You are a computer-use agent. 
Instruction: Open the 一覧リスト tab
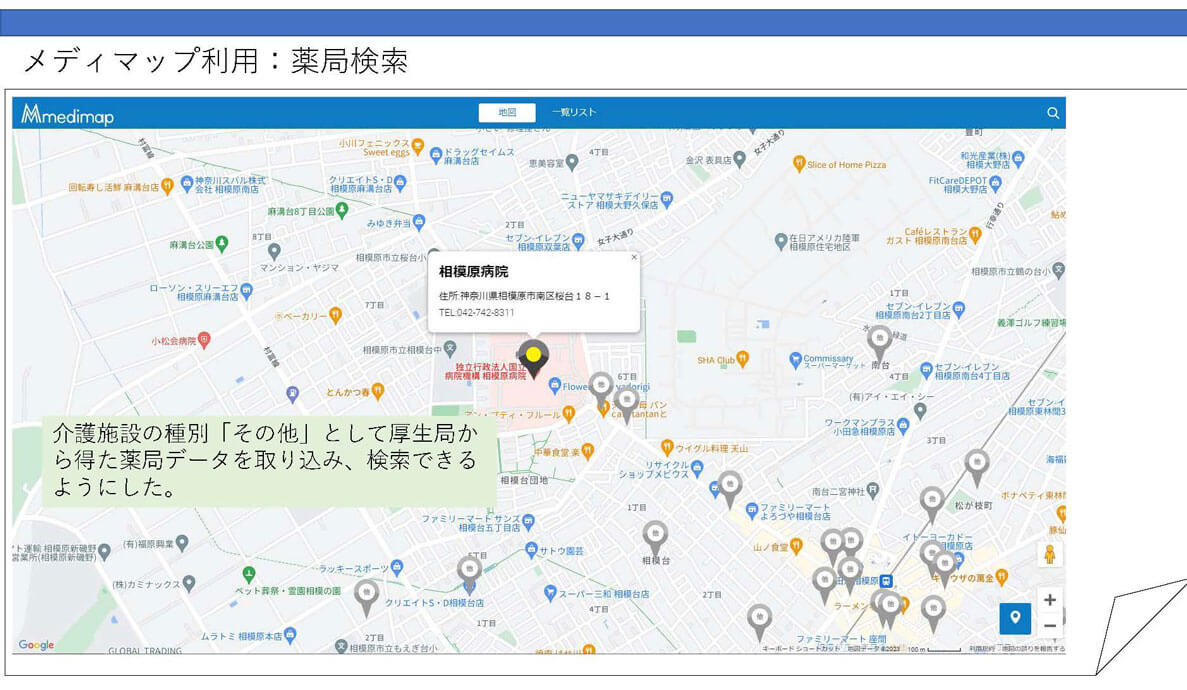(574, 113)
